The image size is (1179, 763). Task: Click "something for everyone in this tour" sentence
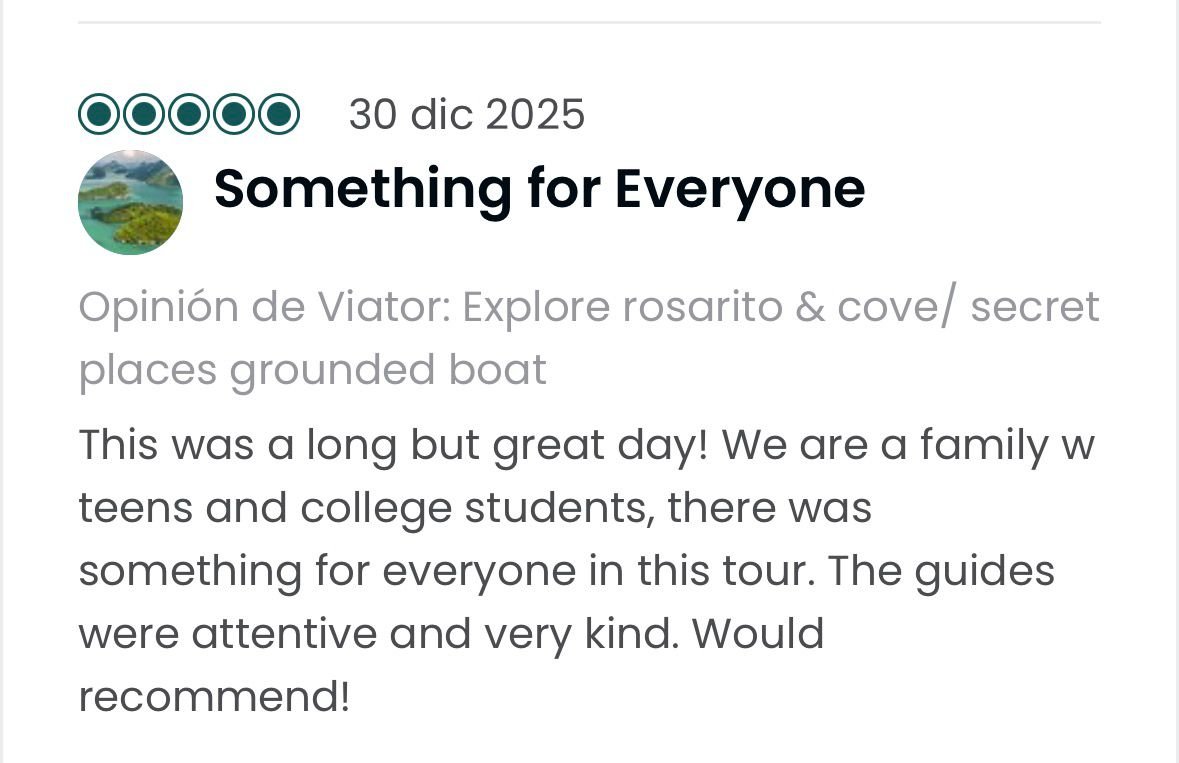coord(447,571)
